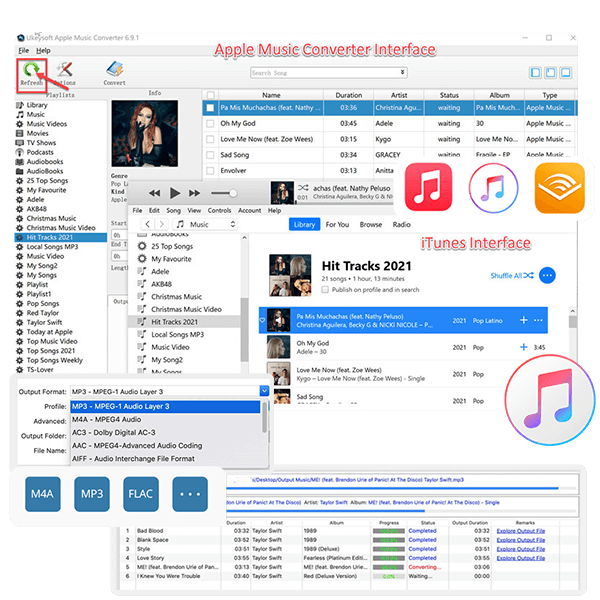Choose AAC - MPEG4-Advanced Audio Coding option
This screenshot has width=600, height=600.
point(165,445)
